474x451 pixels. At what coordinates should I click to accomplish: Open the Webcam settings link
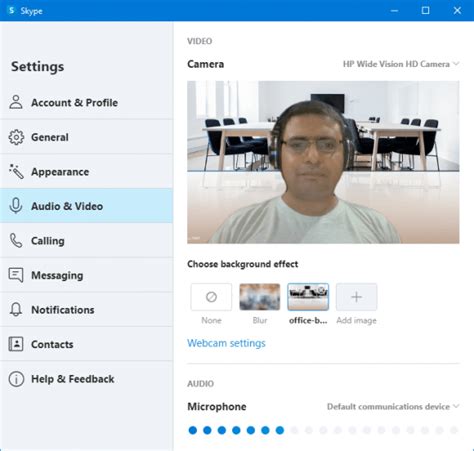click(226, 343)
